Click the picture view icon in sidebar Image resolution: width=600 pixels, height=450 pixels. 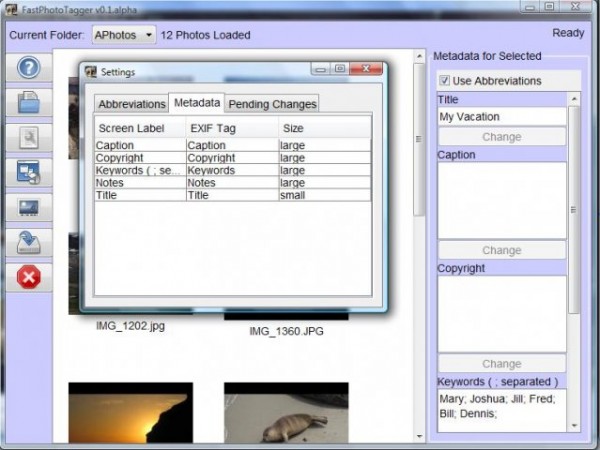(x=29, y=207)
